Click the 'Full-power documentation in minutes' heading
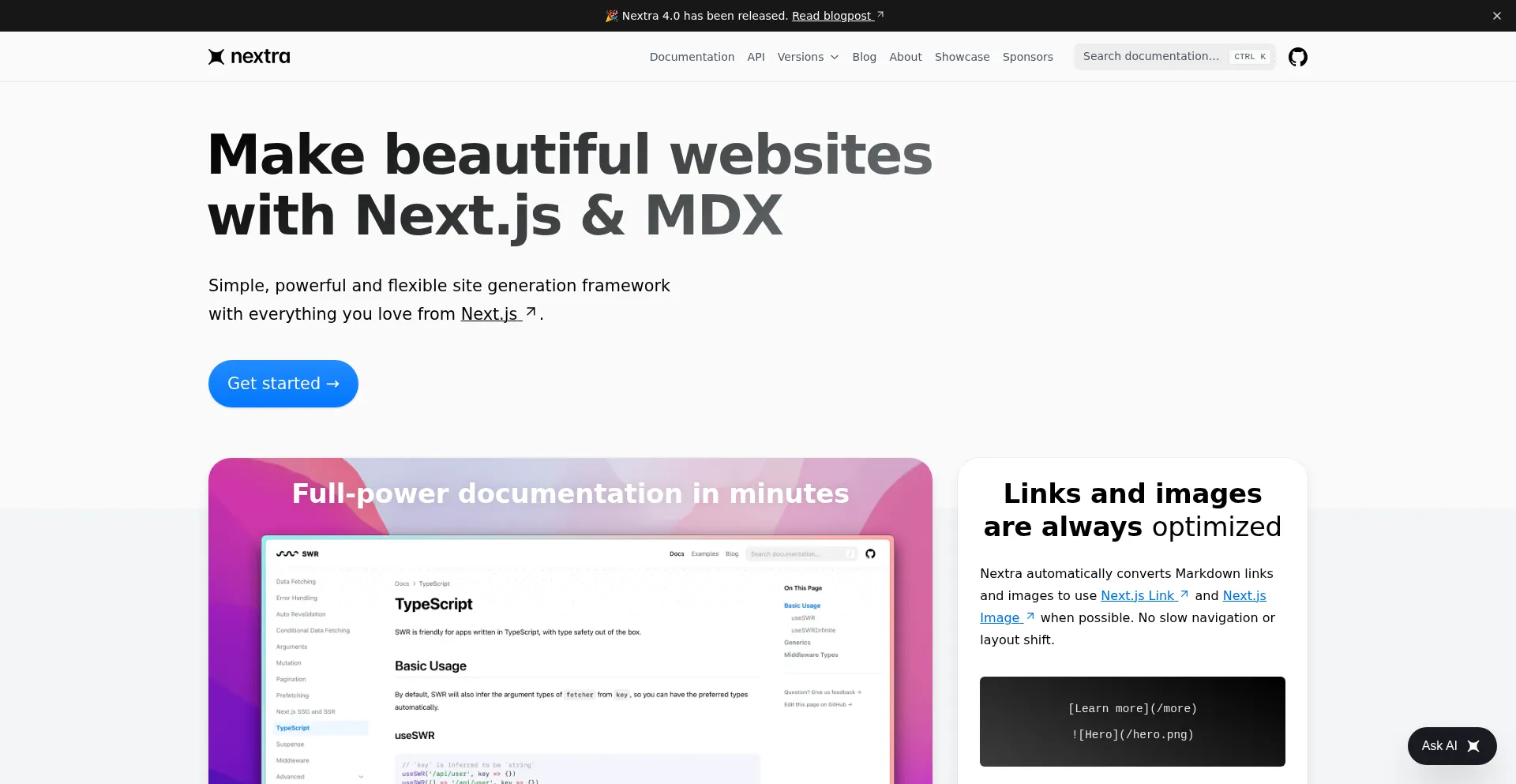 pyautogui.click(x=570, y=493)
